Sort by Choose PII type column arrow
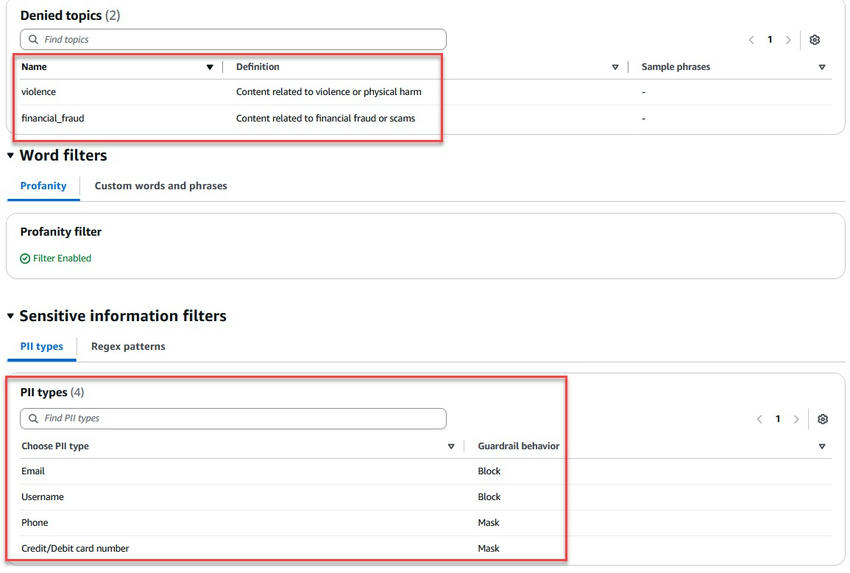The width and height of the screenshot is (850, 573). click(x=451, y=447)
